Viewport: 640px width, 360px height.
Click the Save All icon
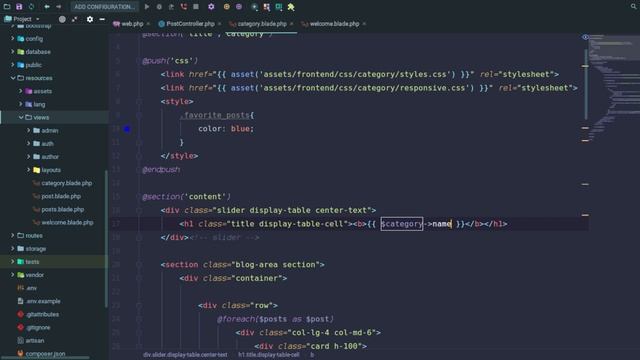click(x=19, y=7)
